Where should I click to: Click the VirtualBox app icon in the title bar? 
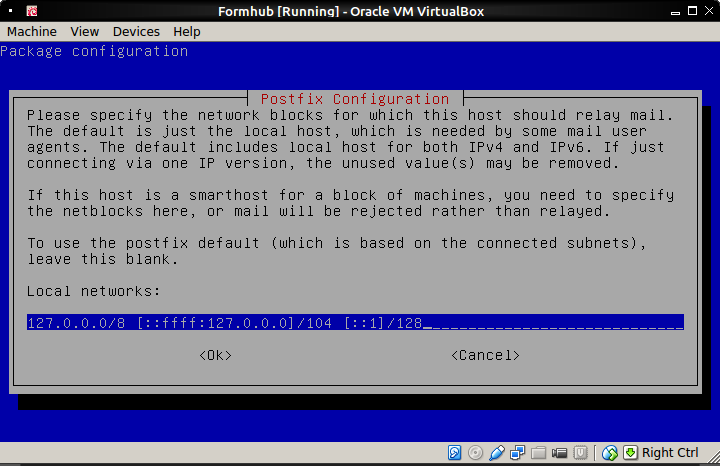(x=32, y=11)
